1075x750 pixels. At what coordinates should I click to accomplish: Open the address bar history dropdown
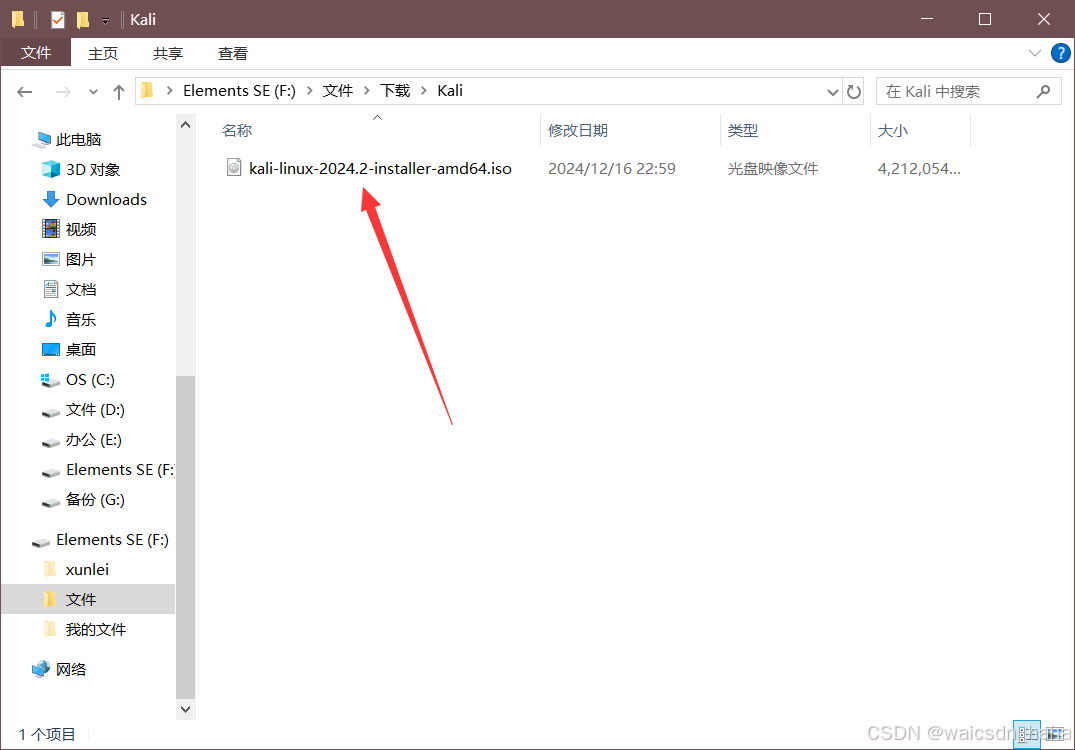click(832, 92)
